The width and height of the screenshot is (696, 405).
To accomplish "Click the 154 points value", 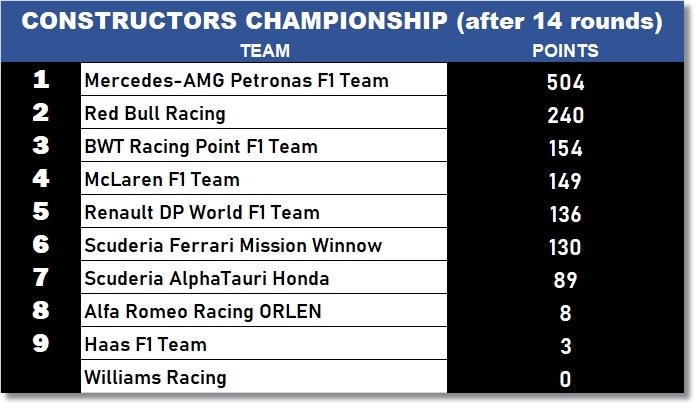I will click(x=566, y=148).
